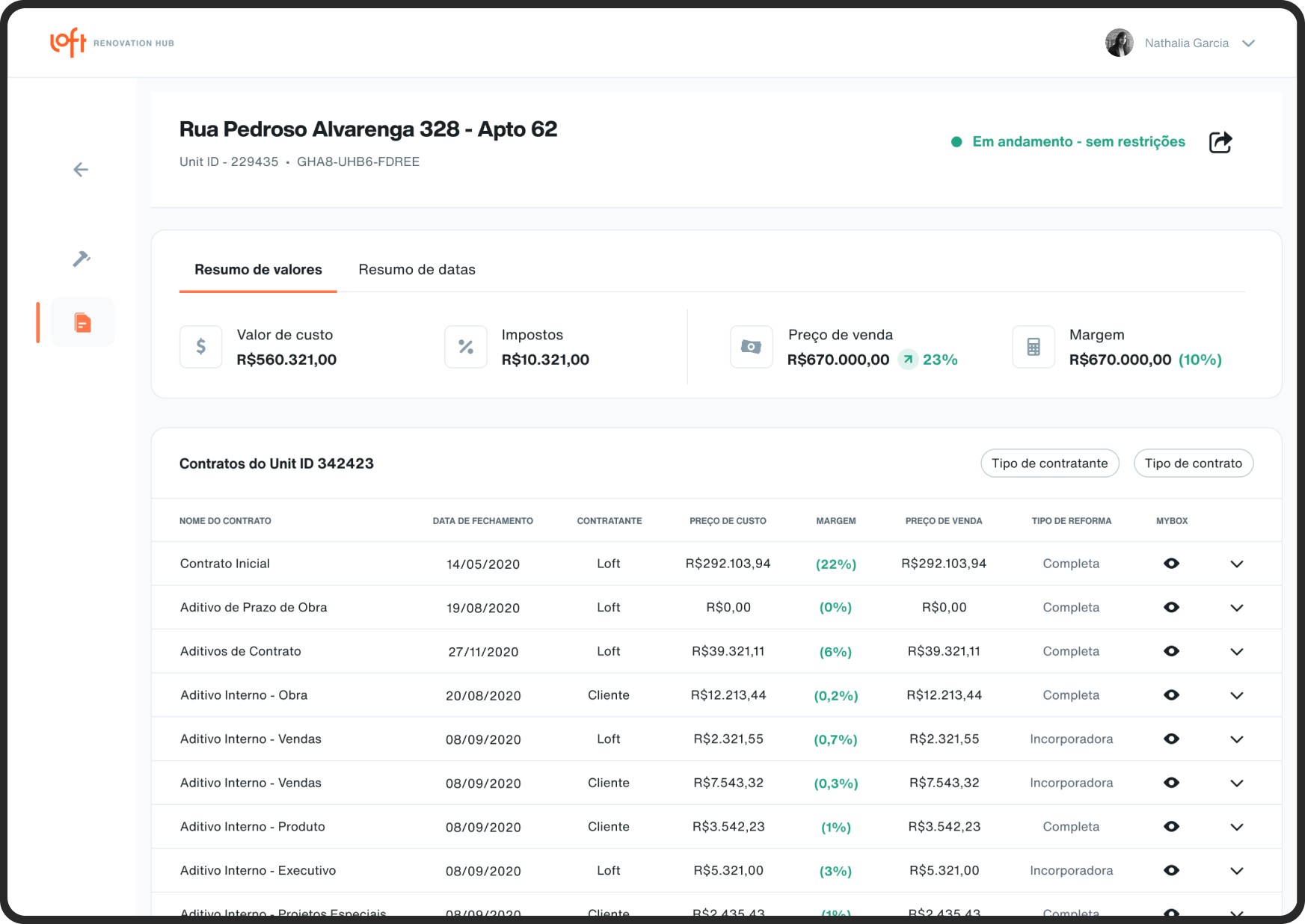The image size is (1305, 924).
Task: Expand the Aditivos de Contrato row
Action: coord(1237,652)
